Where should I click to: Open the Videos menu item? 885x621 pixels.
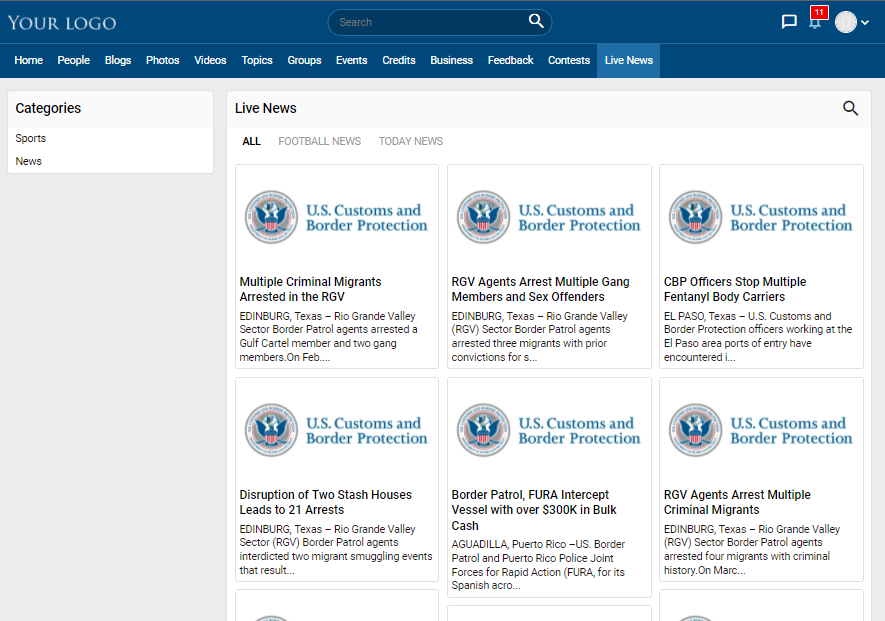coord(210,60)
